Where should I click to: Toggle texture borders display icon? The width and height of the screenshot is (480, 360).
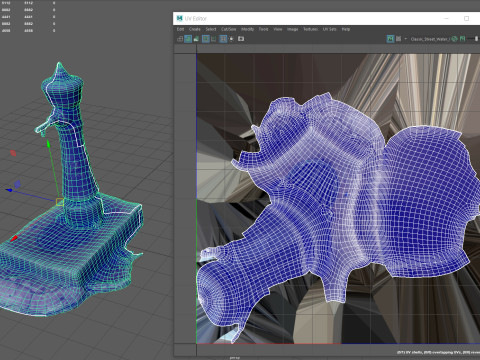tap(206, 39)
